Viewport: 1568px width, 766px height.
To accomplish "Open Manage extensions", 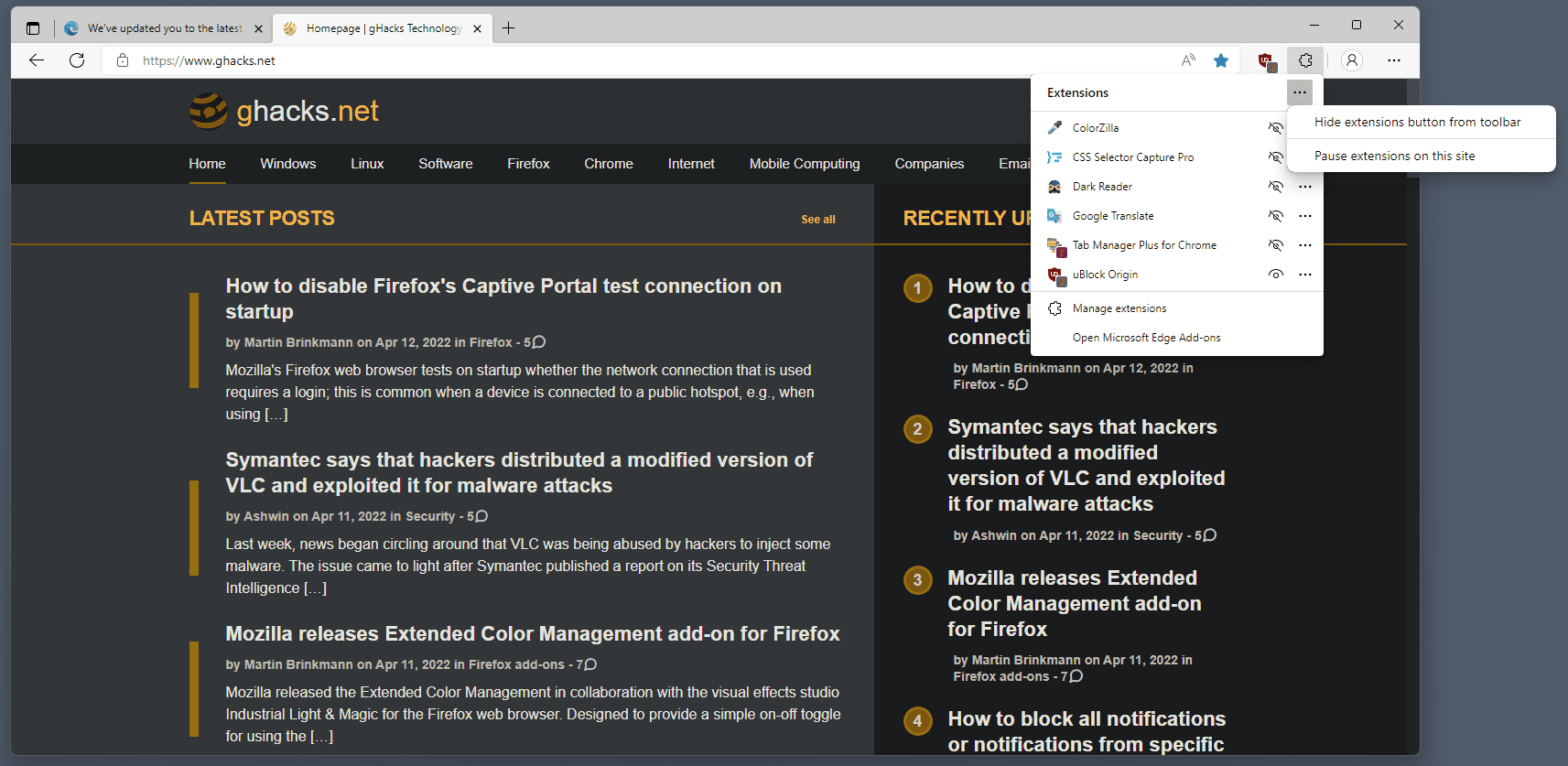I will 1176,308.
